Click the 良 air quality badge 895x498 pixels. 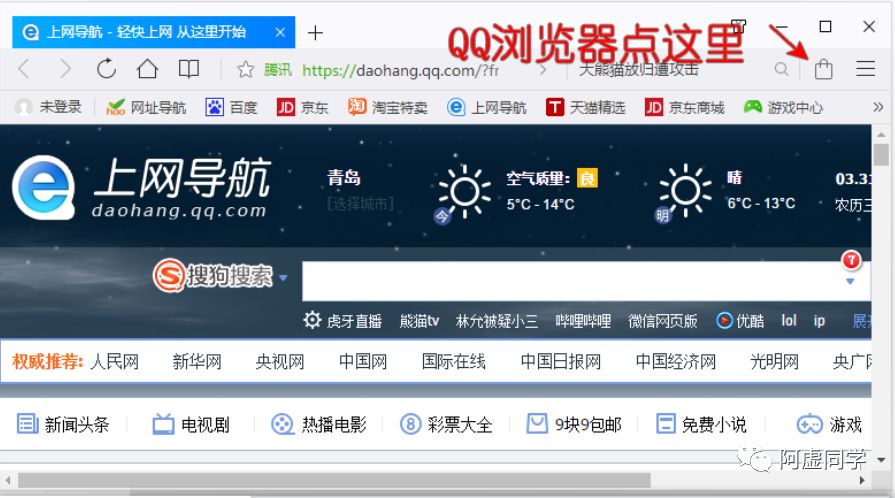(x=587, y=178)
